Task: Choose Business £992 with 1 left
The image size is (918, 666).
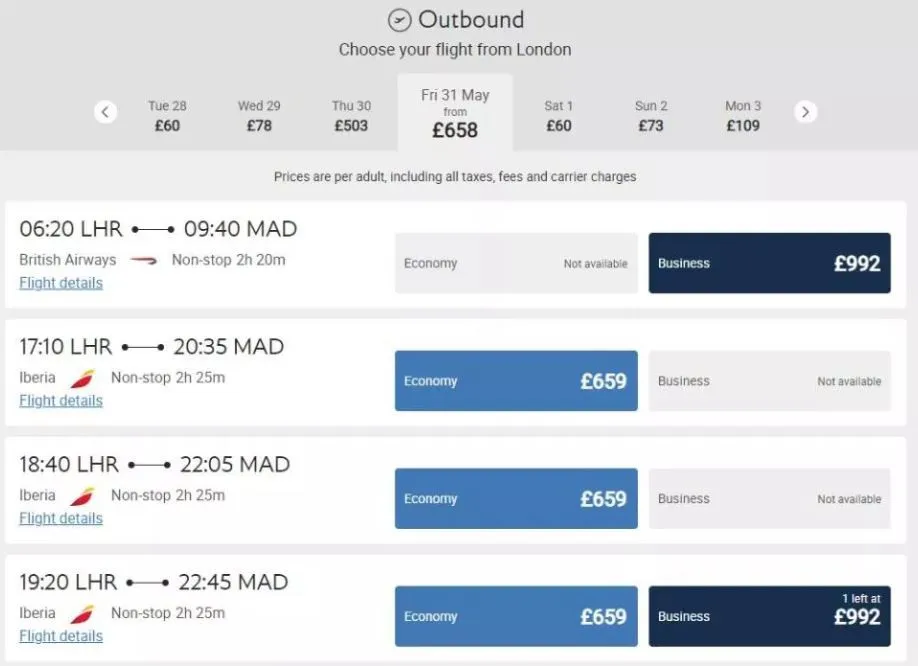Action: pos(769,616)
